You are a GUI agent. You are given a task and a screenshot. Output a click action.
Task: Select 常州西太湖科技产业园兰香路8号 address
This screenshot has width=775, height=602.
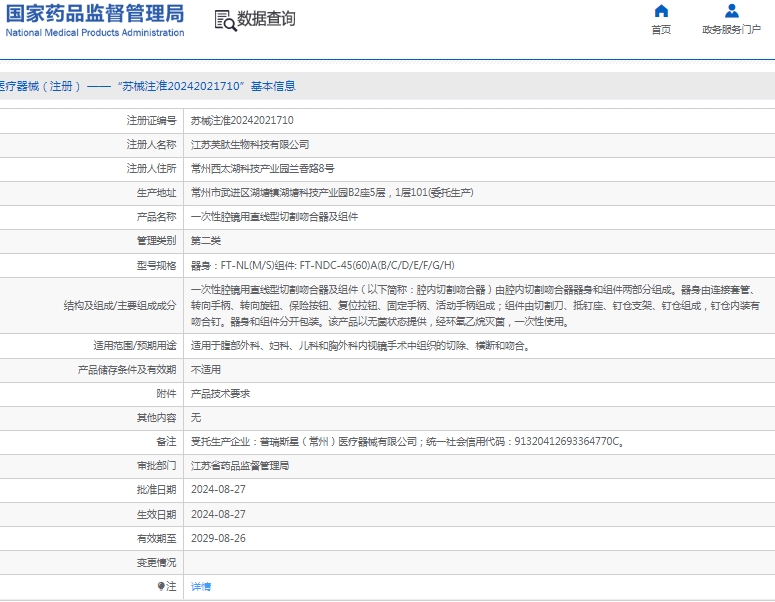click(262, 169)
